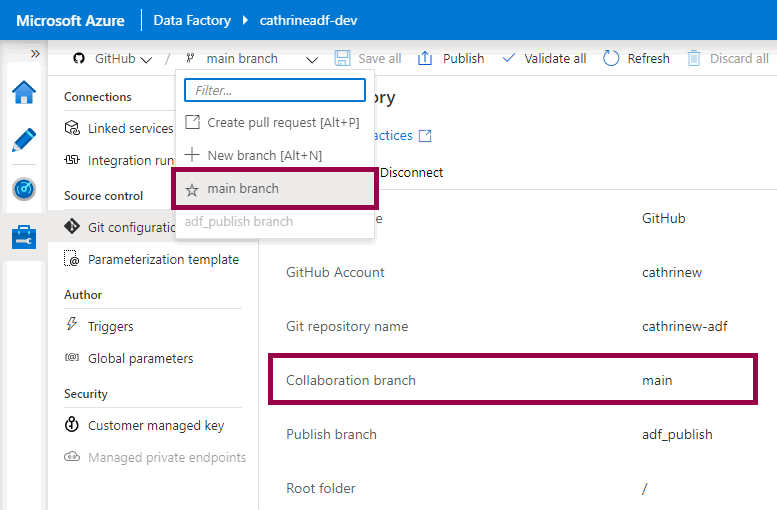Open the Monitor gauge icon
Screen dimensions: 777x510
(23, 189)
